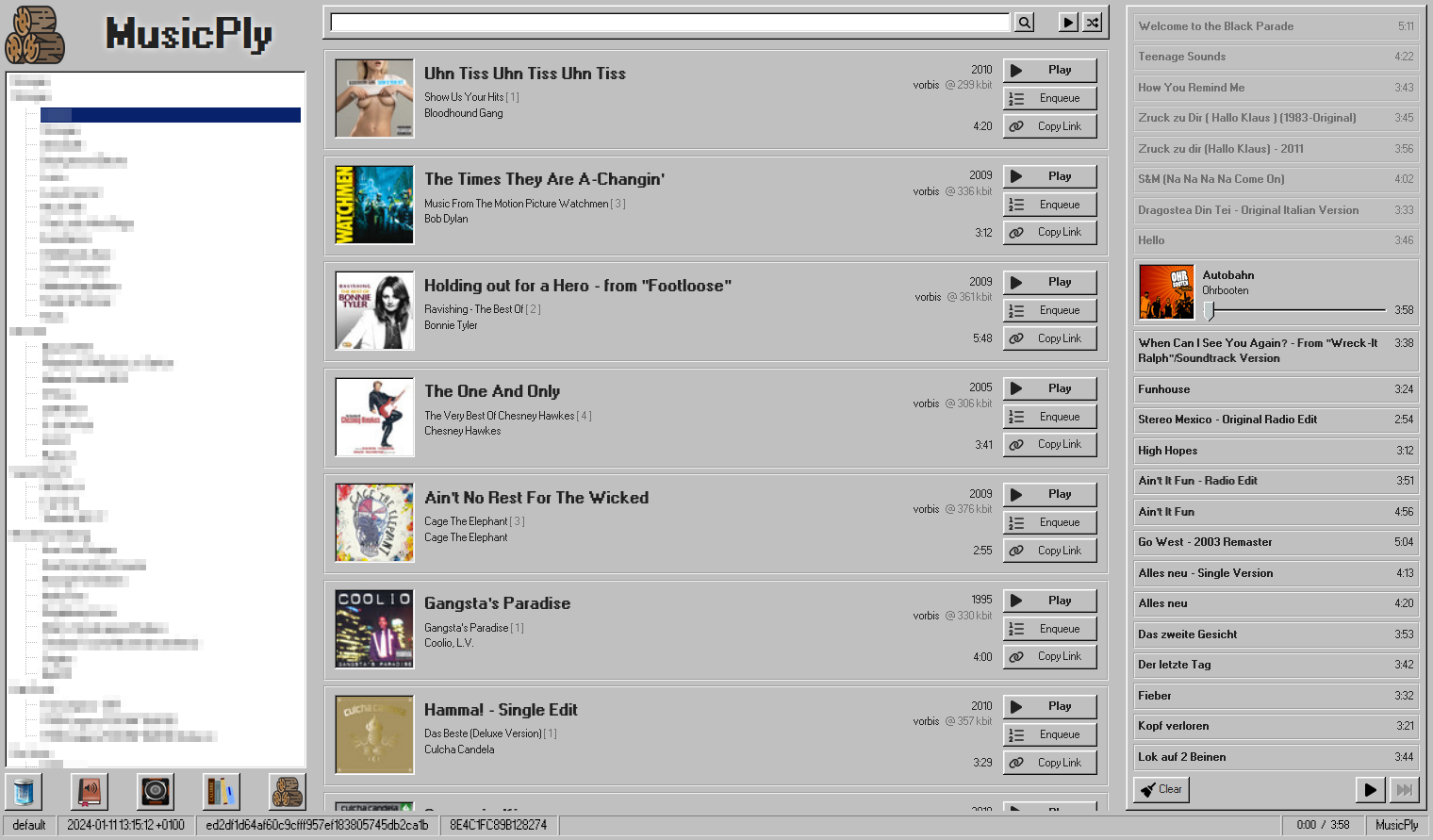Viewport: 1433px width, 840px height.
Task: Select the highlighted blue tree item
Action: (x=171, y=115)
